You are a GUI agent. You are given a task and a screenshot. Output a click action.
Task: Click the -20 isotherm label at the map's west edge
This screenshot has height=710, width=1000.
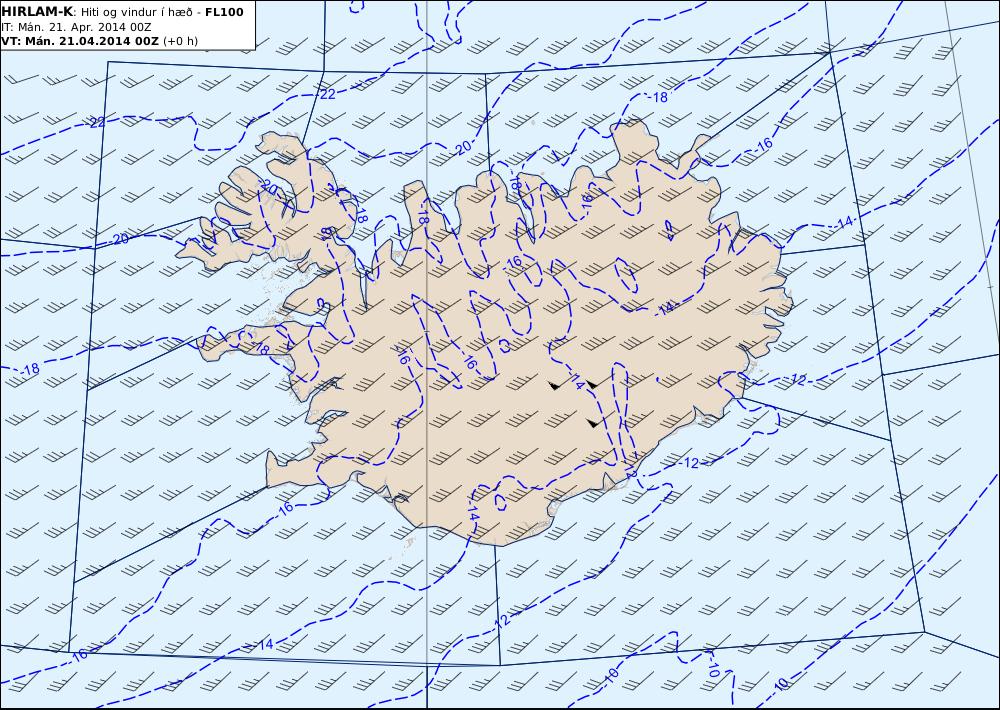tap(119, 239)
